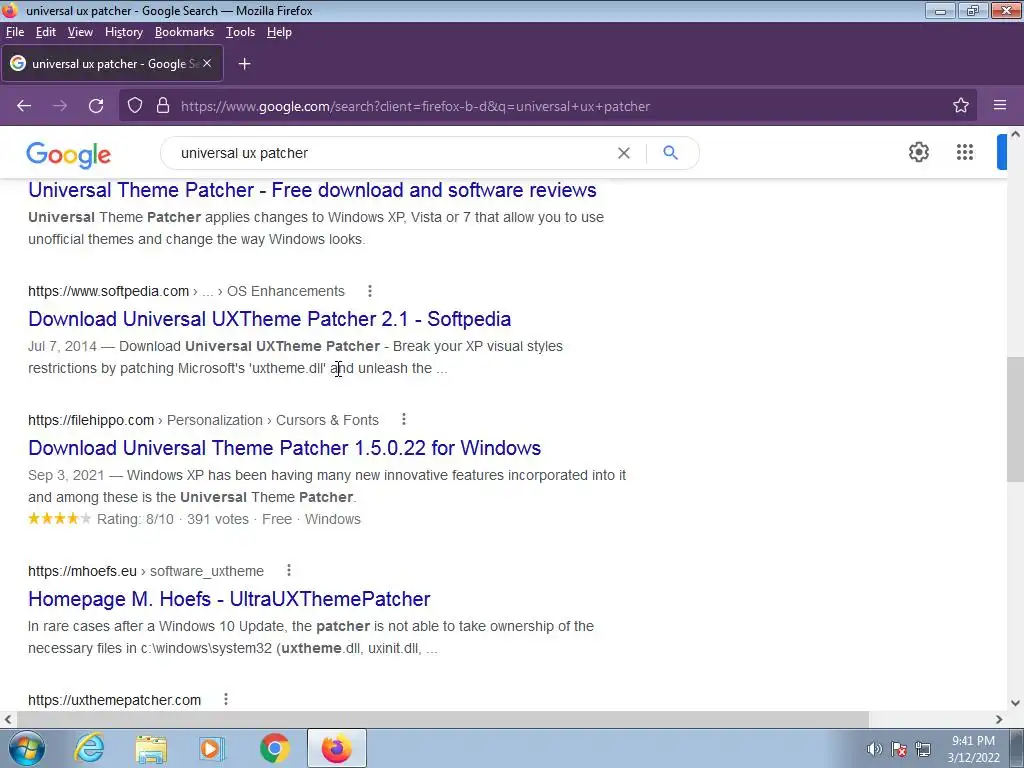The height and width of the screenshot is (768, 1024).
Task: Click the https://uxthemepatcher.com URL
Action: (114, 700)
